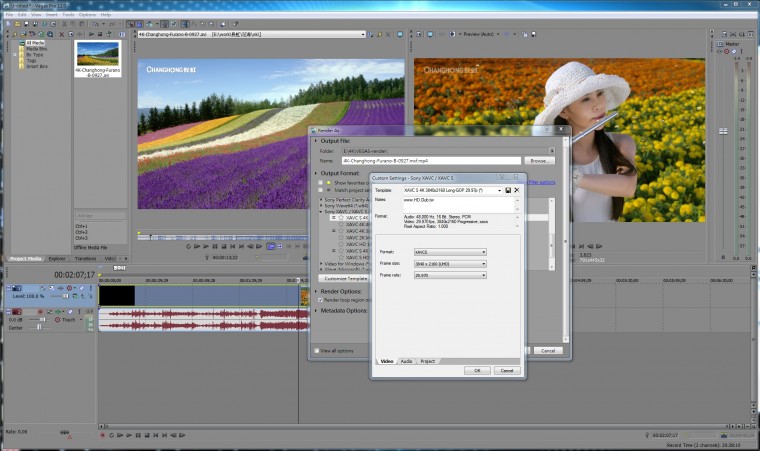Click the Browse button

(539, 160)
